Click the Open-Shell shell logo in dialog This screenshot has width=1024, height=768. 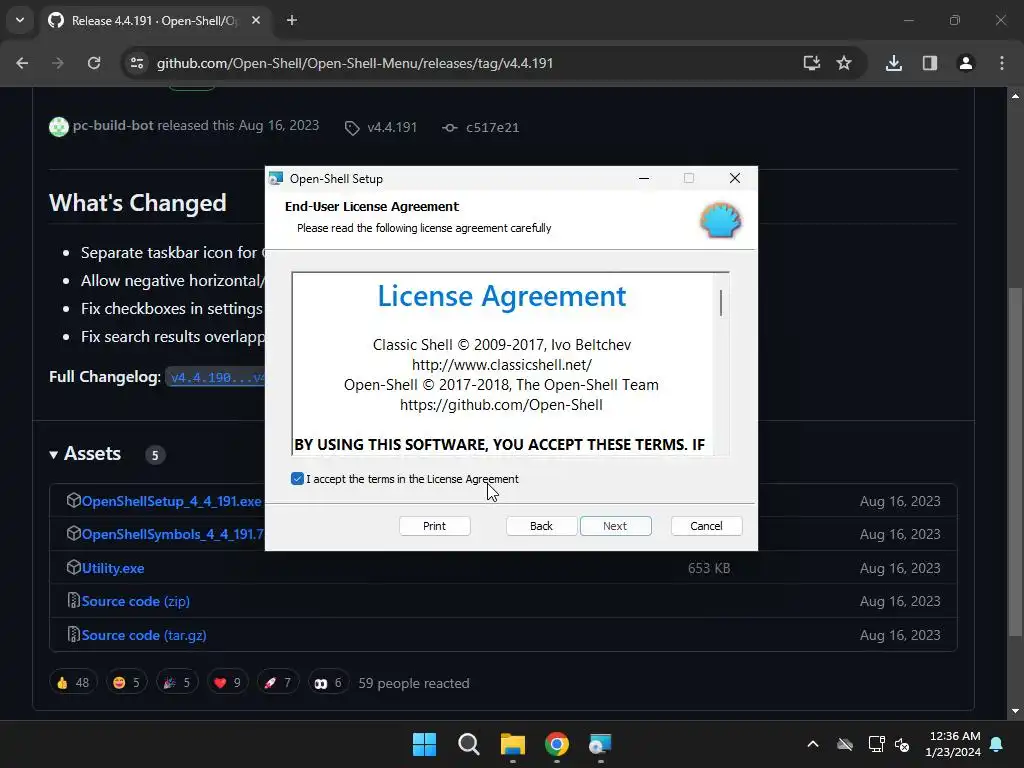coord(720,220)
